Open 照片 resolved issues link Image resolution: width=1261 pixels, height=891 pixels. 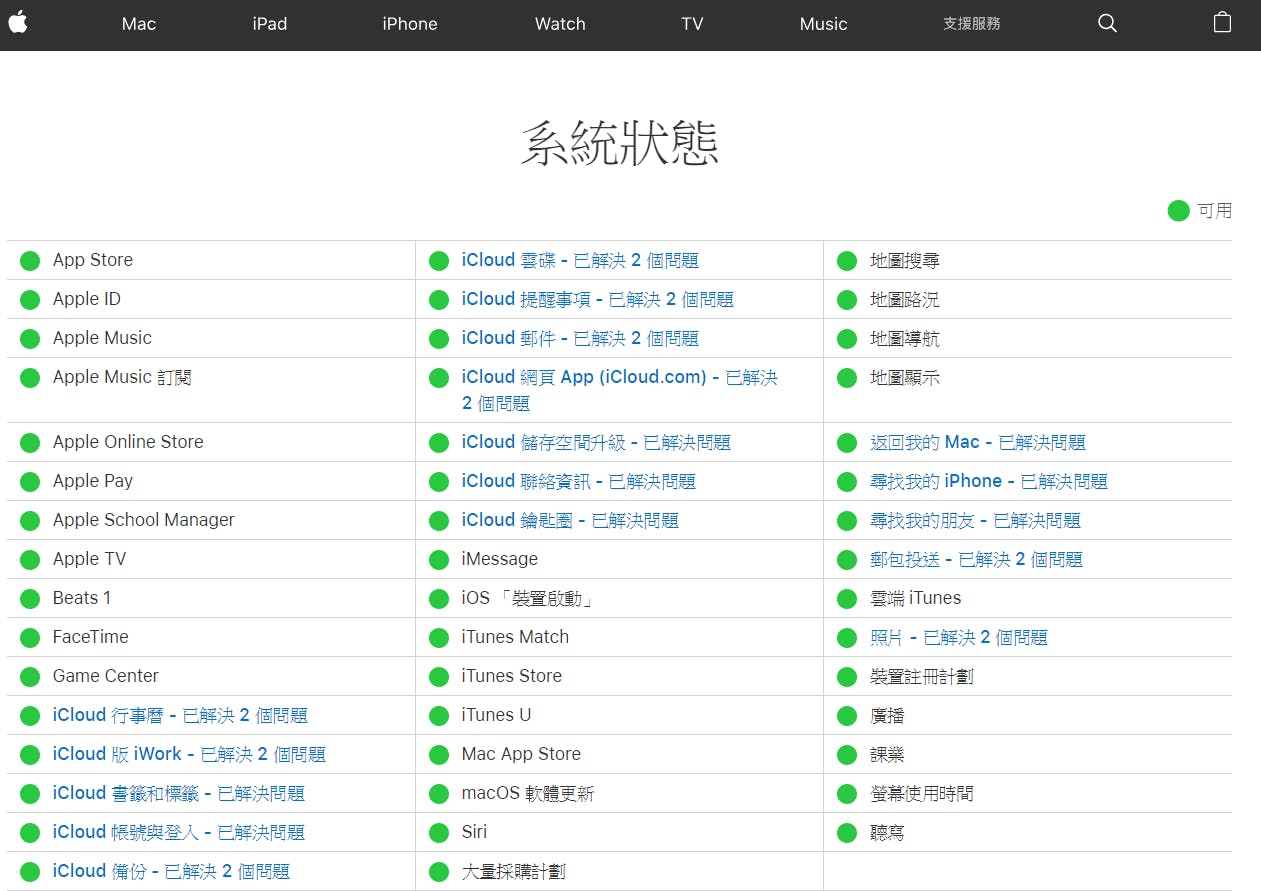click(959, 637)
